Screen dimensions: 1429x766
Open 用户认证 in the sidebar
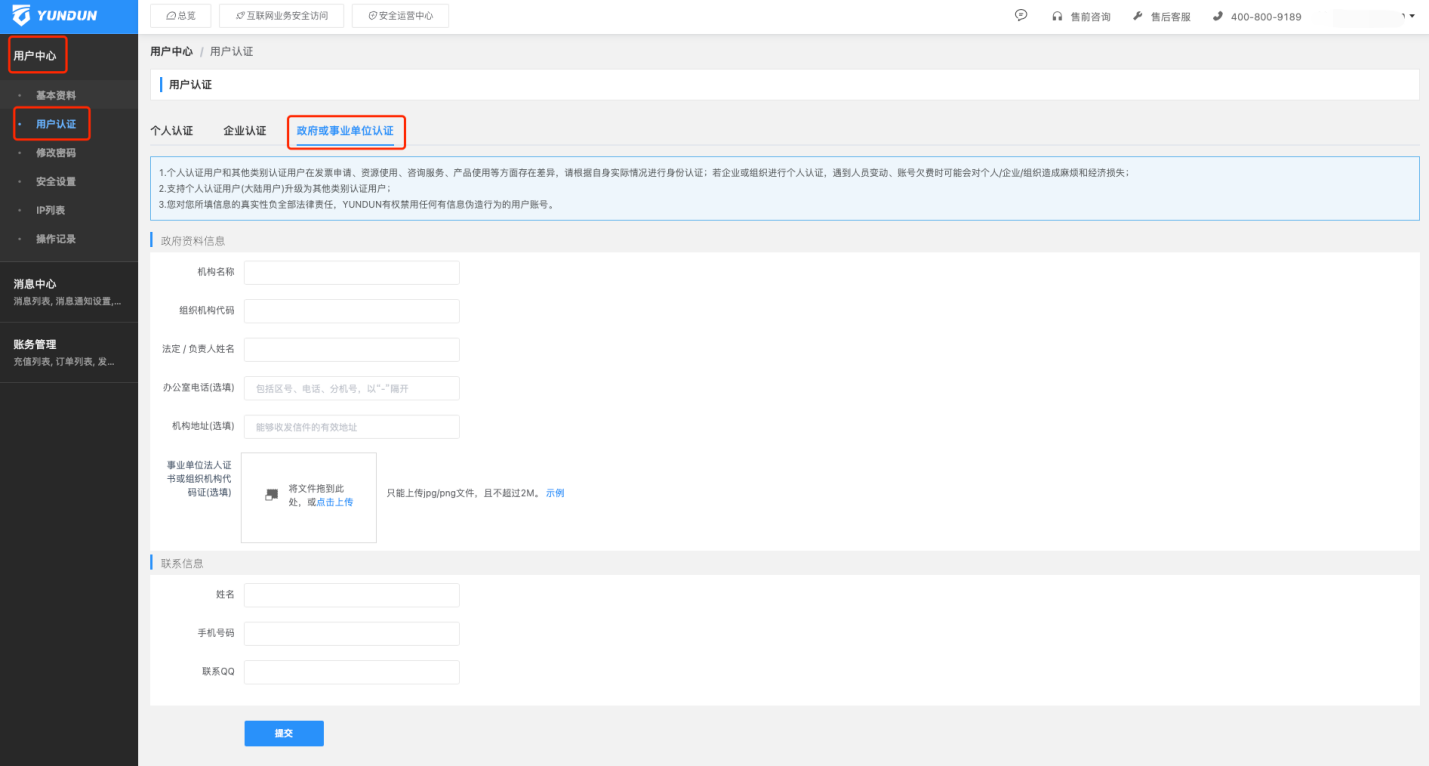click(x=56, y=124)
